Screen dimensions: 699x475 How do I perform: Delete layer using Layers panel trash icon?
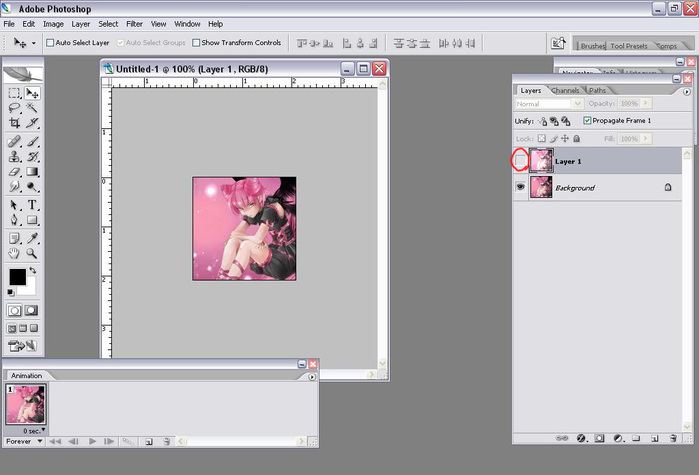click(x=674, y=438)
